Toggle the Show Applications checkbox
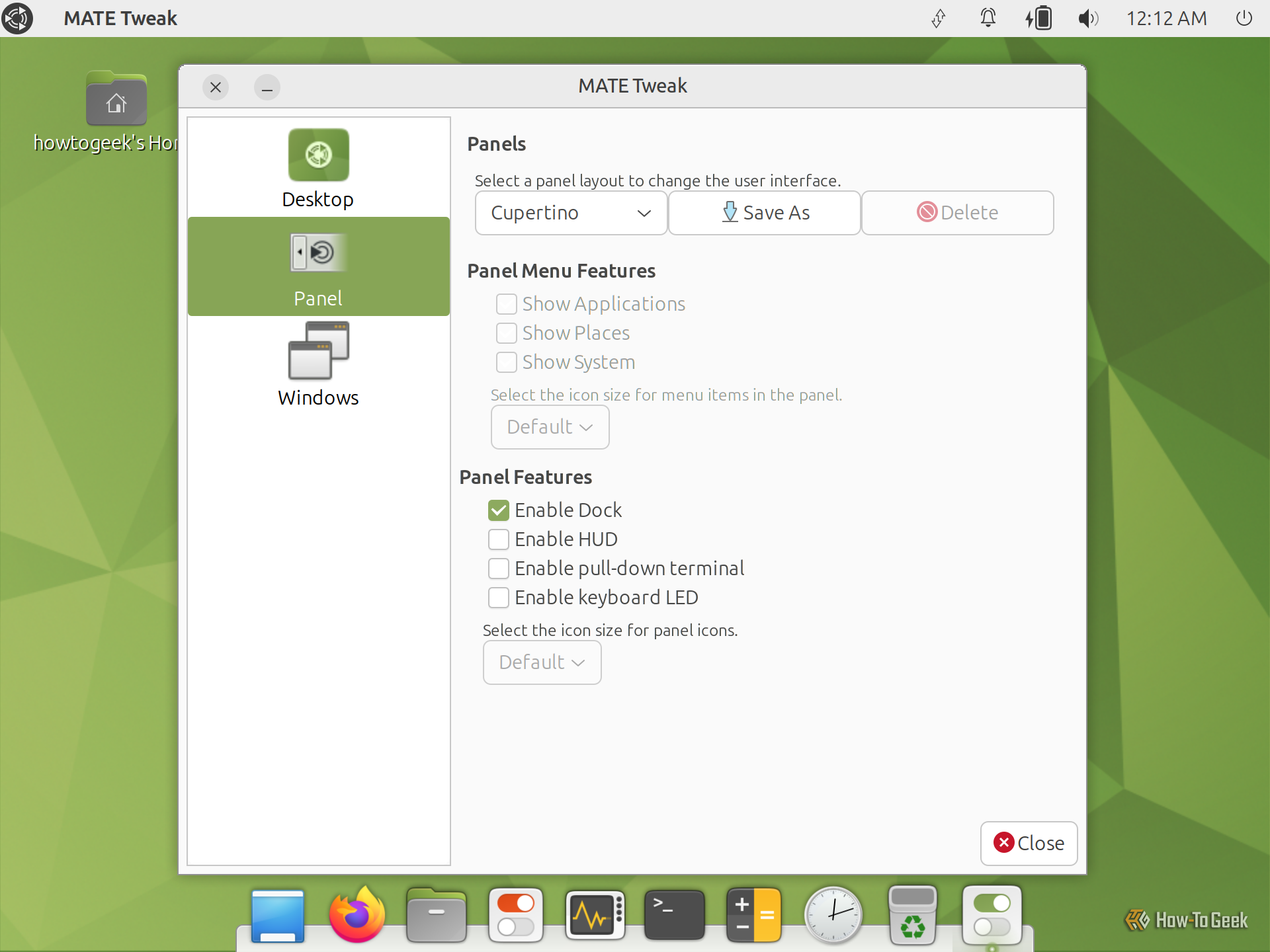The image size is (1270, 952). click(x=507, y=304)
